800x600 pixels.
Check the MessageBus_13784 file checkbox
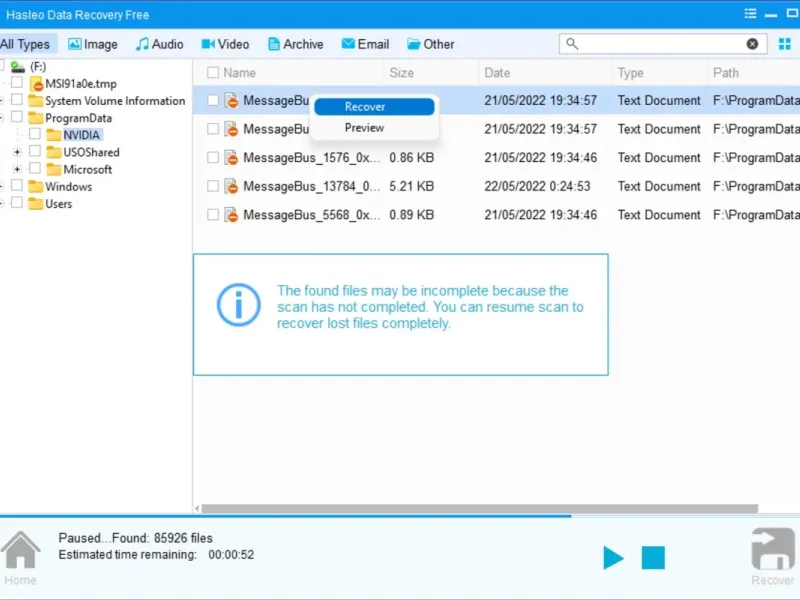(213, 186)
